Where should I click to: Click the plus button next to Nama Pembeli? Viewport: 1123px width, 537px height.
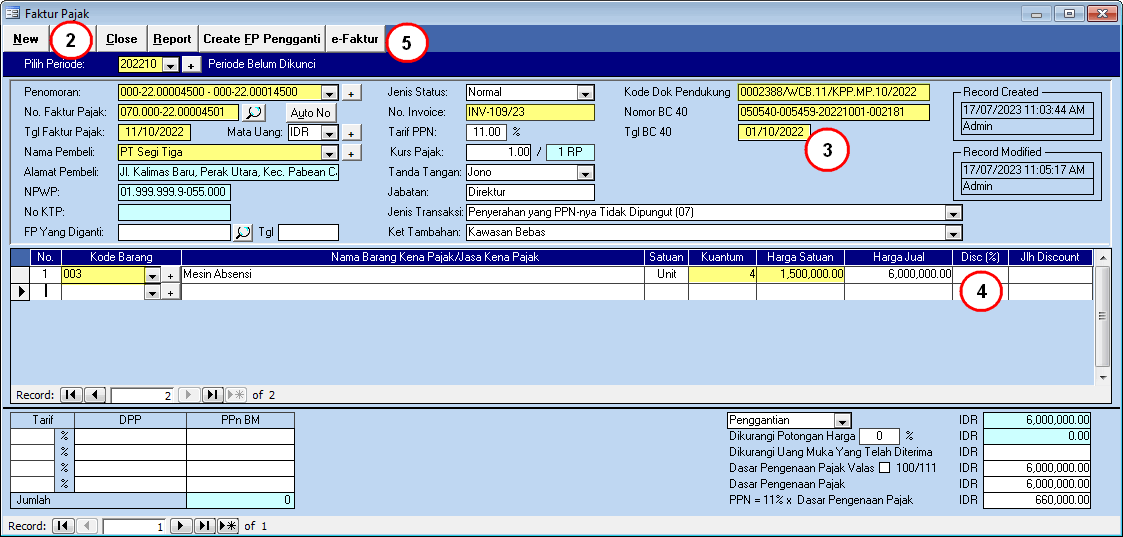351,153
